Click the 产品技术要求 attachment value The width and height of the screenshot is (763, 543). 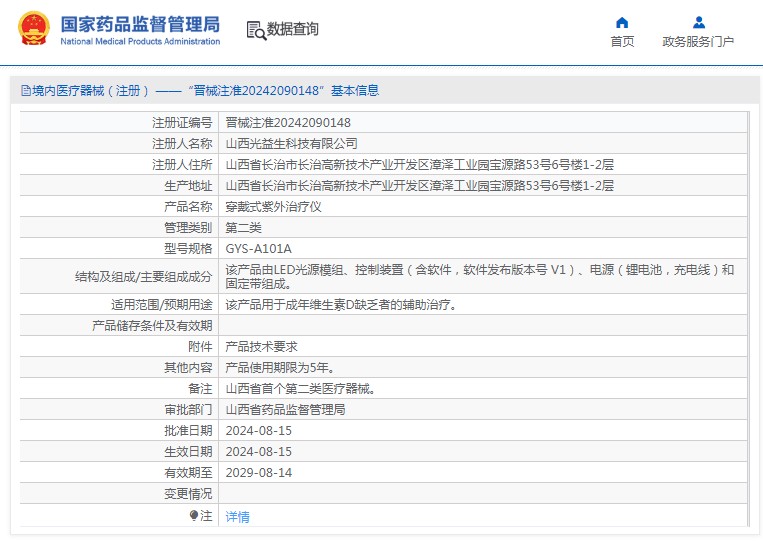pyautogui.click(x=261, y=346)
